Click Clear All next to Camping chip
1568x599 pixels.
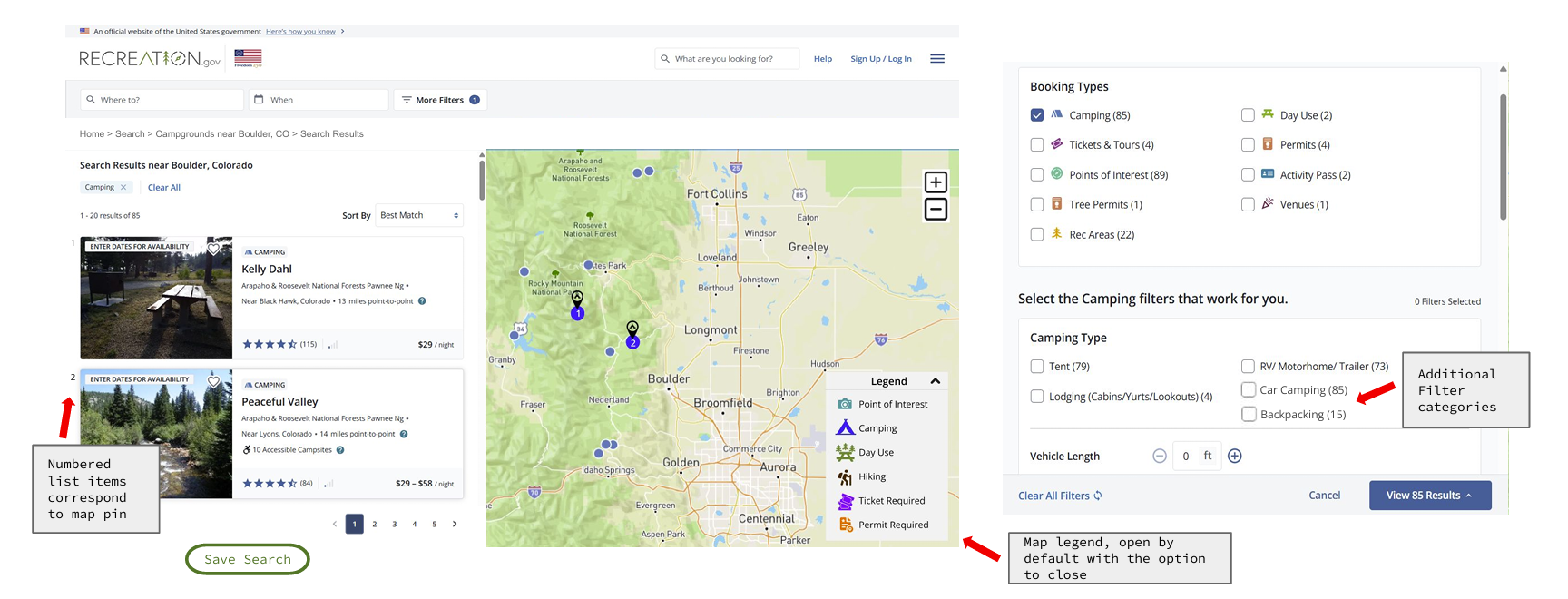[164, 188]
